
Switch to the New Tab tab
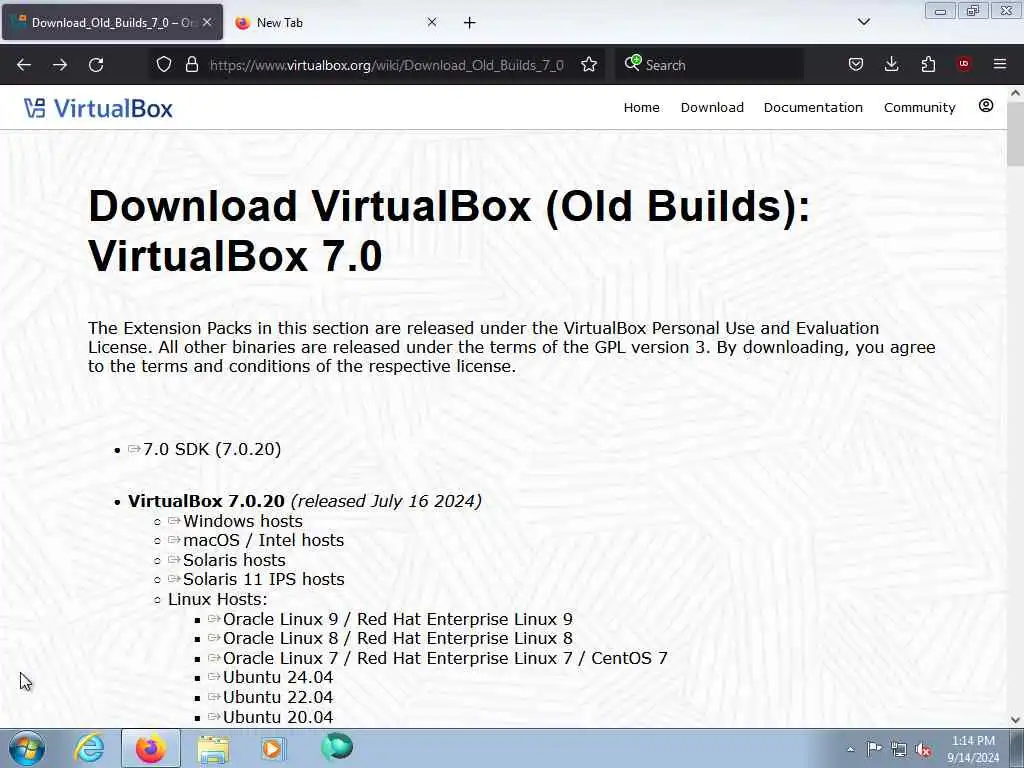(336, 22)
